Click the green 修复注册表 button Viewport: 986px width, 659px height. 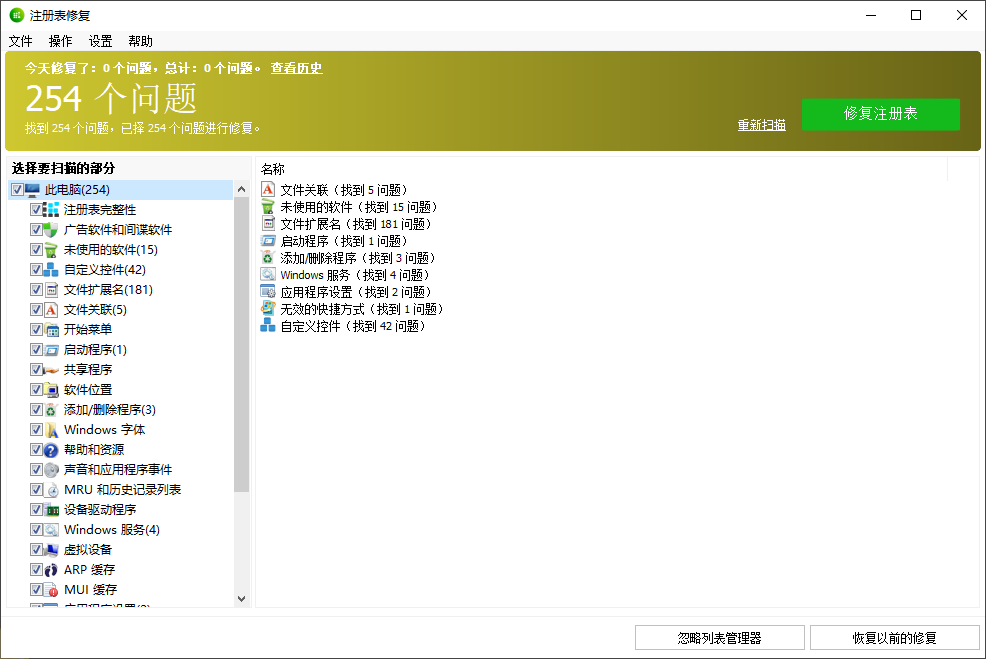(x=880, y=114)
